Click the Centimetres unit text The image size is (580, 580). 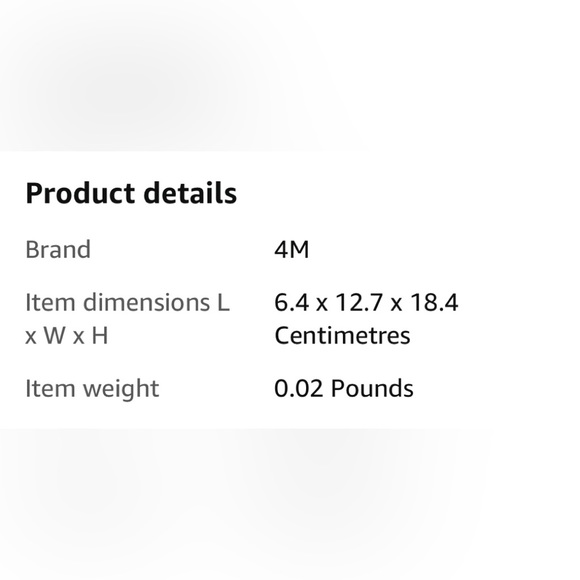coord(343,336)
